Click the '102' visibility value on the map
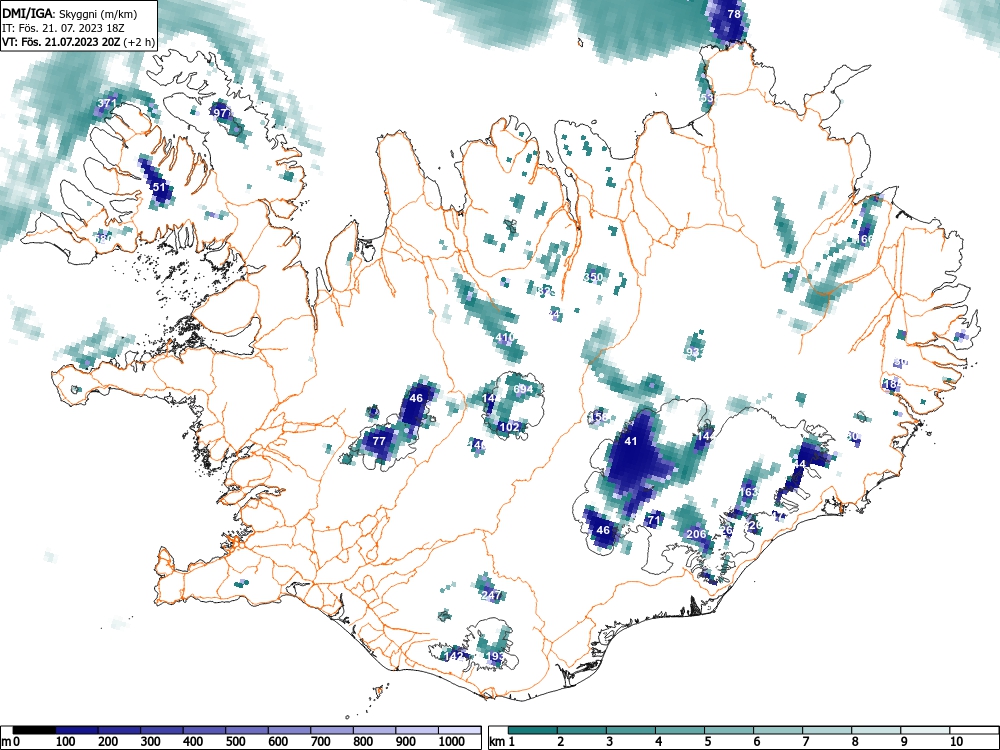Image resolution: width=1000 pixels, height=750 pixels. [510, 427]
